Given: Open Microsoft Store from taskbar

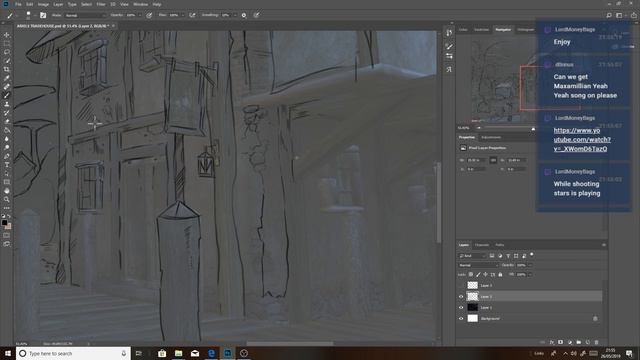Looking at the screenshot, I should point(162,353).
